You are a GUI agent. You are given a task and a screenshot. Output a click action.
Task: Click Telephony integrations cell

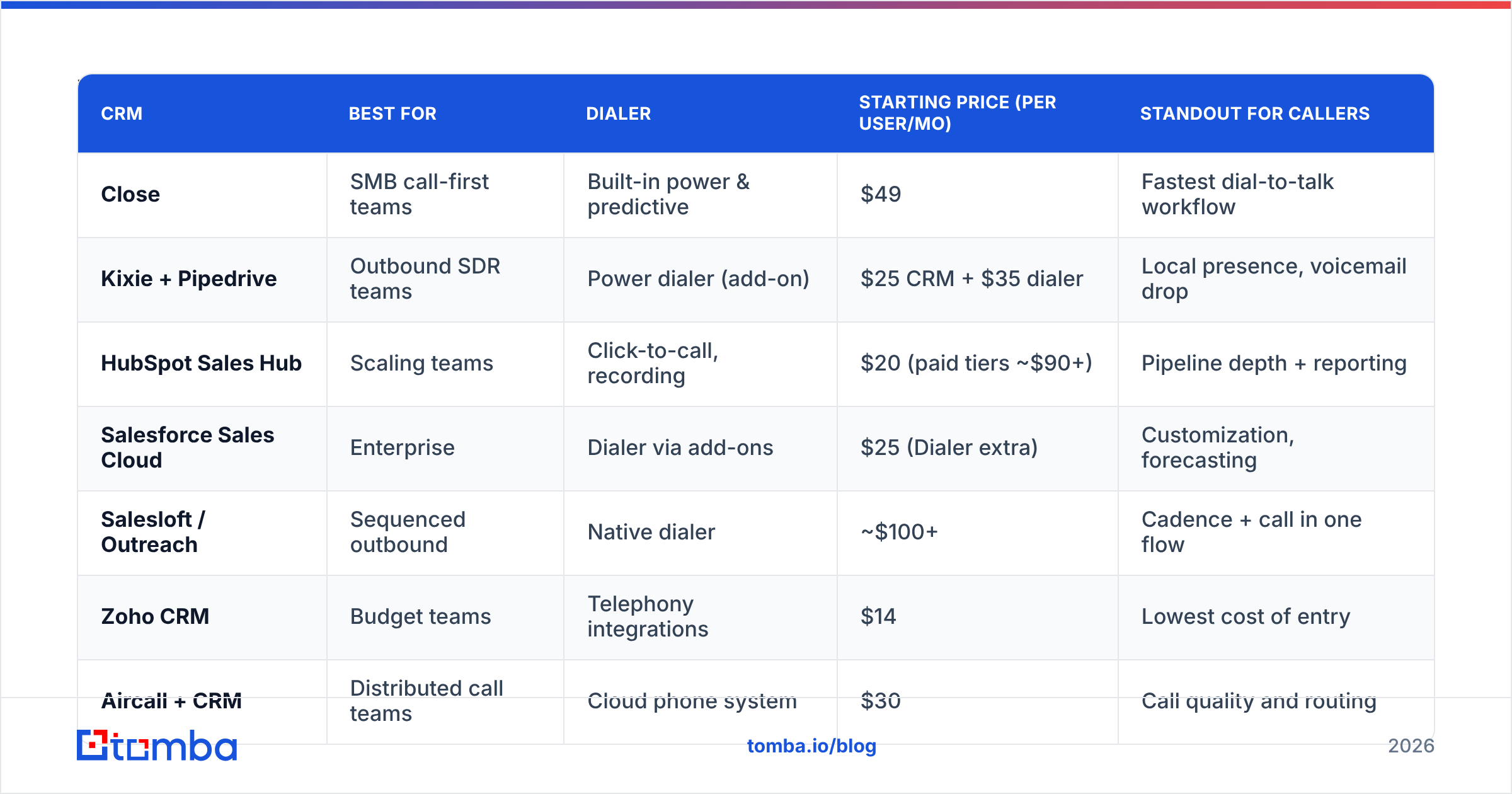[701, 617]
